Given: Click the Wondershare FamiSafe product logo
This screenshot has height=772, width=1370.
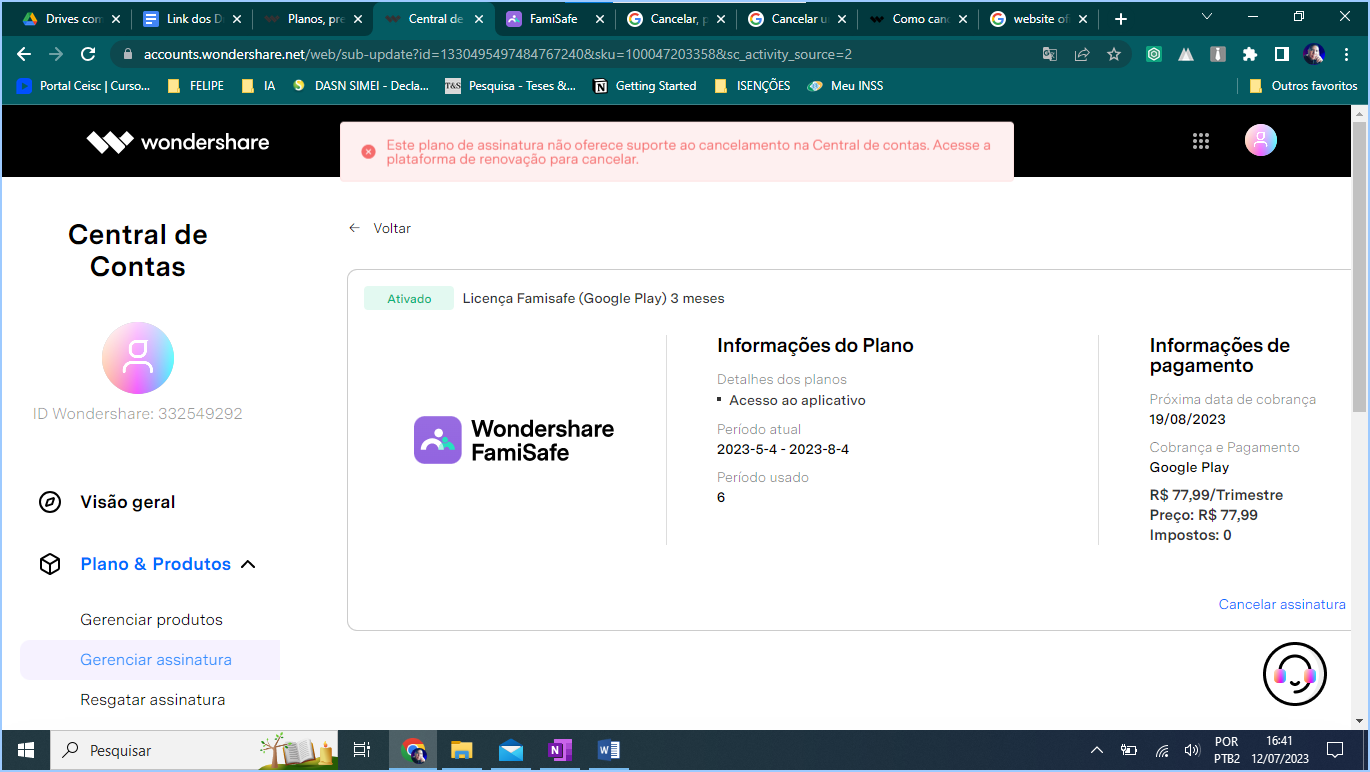Looking at the screenshot, I should click(514, 440).
